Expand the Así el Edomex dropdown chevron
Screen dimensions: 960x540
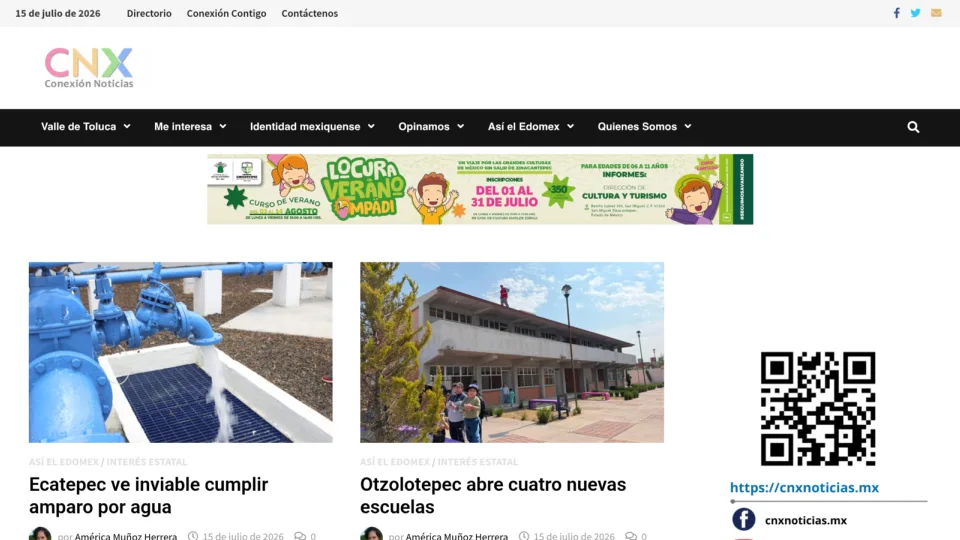pos(571,126)
